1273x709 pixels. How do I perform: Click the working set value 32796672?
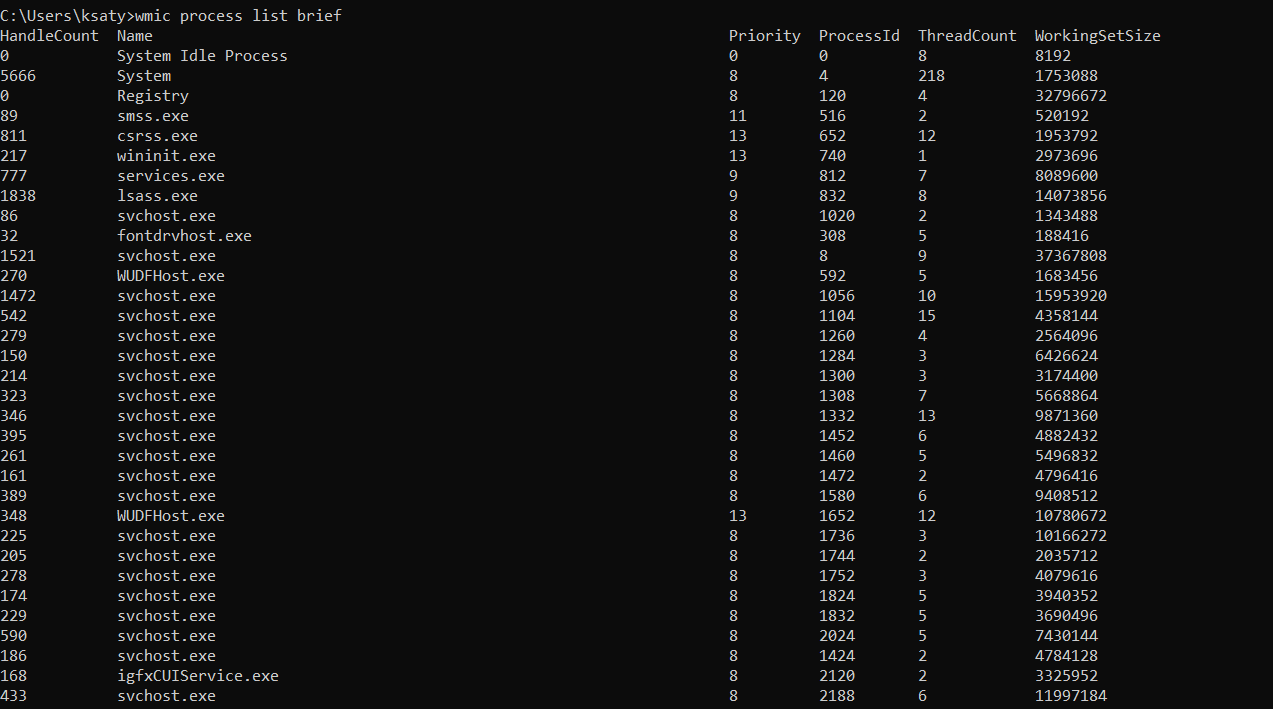pos(1071,96)
